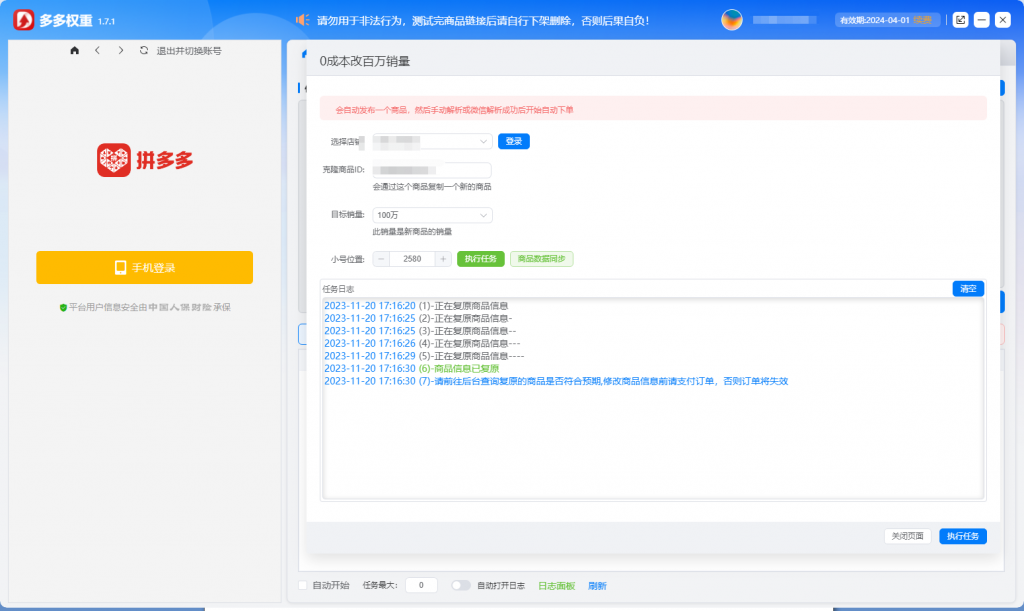Increase 小号位置 with plus button

(443, 259)
